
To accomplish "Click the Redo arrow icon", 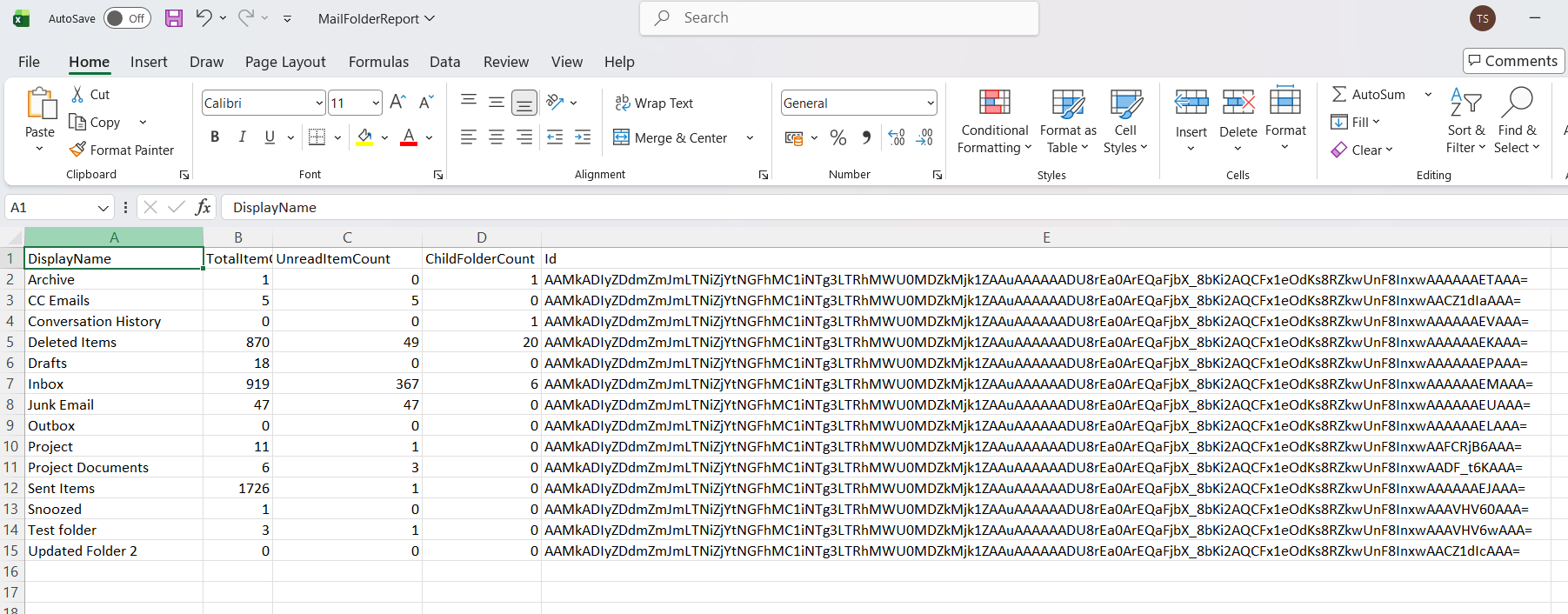I will click(x=246, y=17).
